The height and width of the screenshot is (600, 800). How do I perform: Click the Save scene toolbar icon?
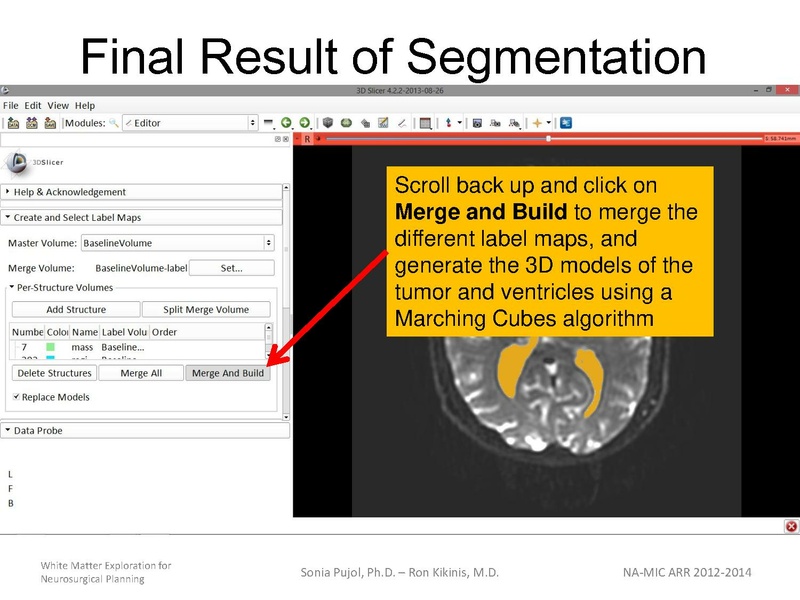tap(51, 122)
